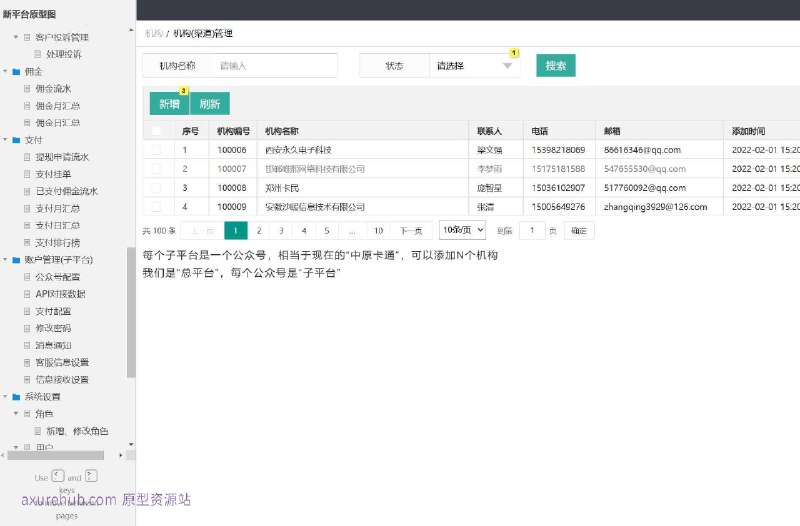Viewport: 800px width, 526px height.
Task: Check the box for row 西安永久电子科技
Action: tap(156, 150)
